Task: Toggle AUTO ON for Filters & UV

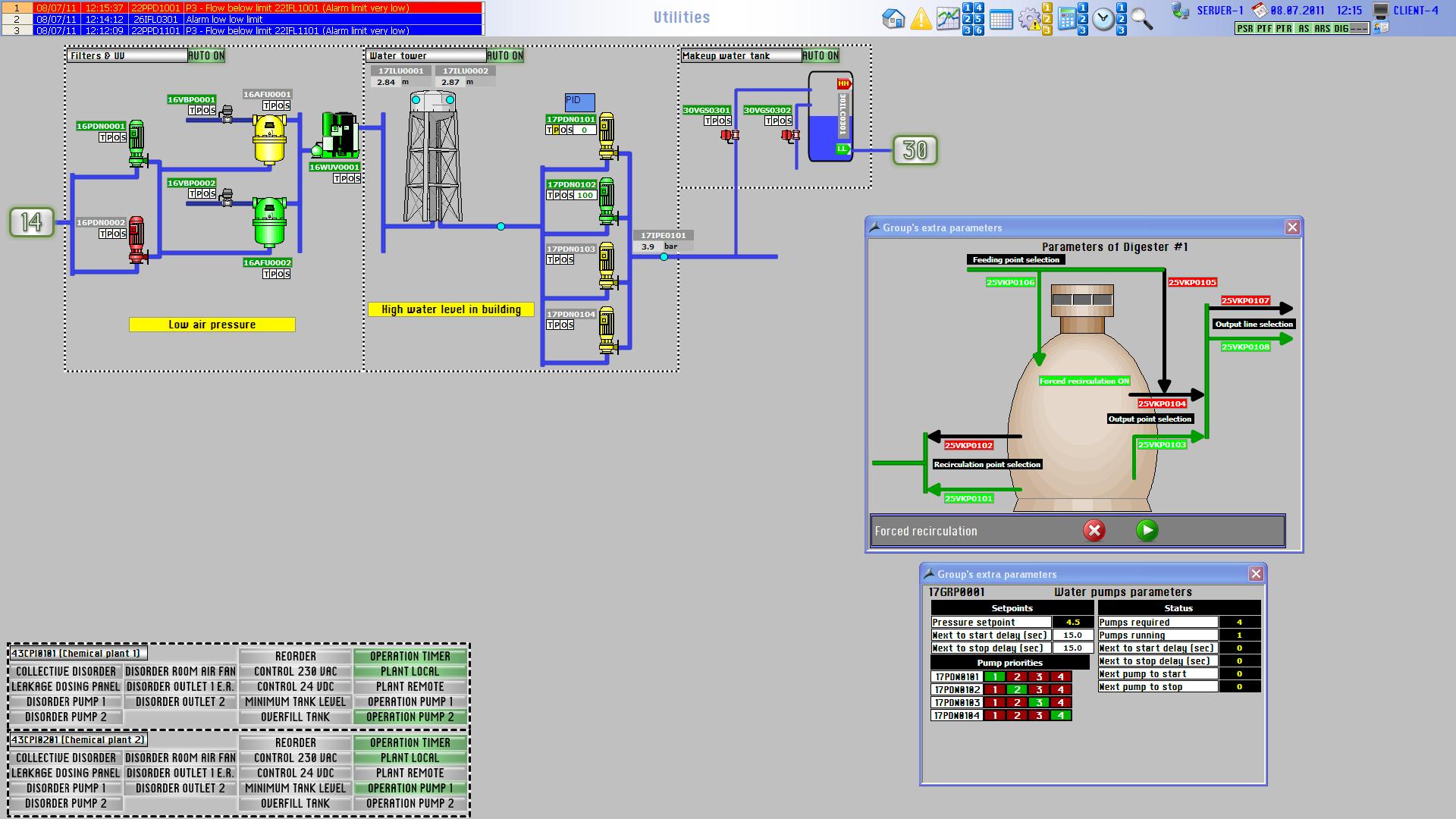Action: [206, 55]
